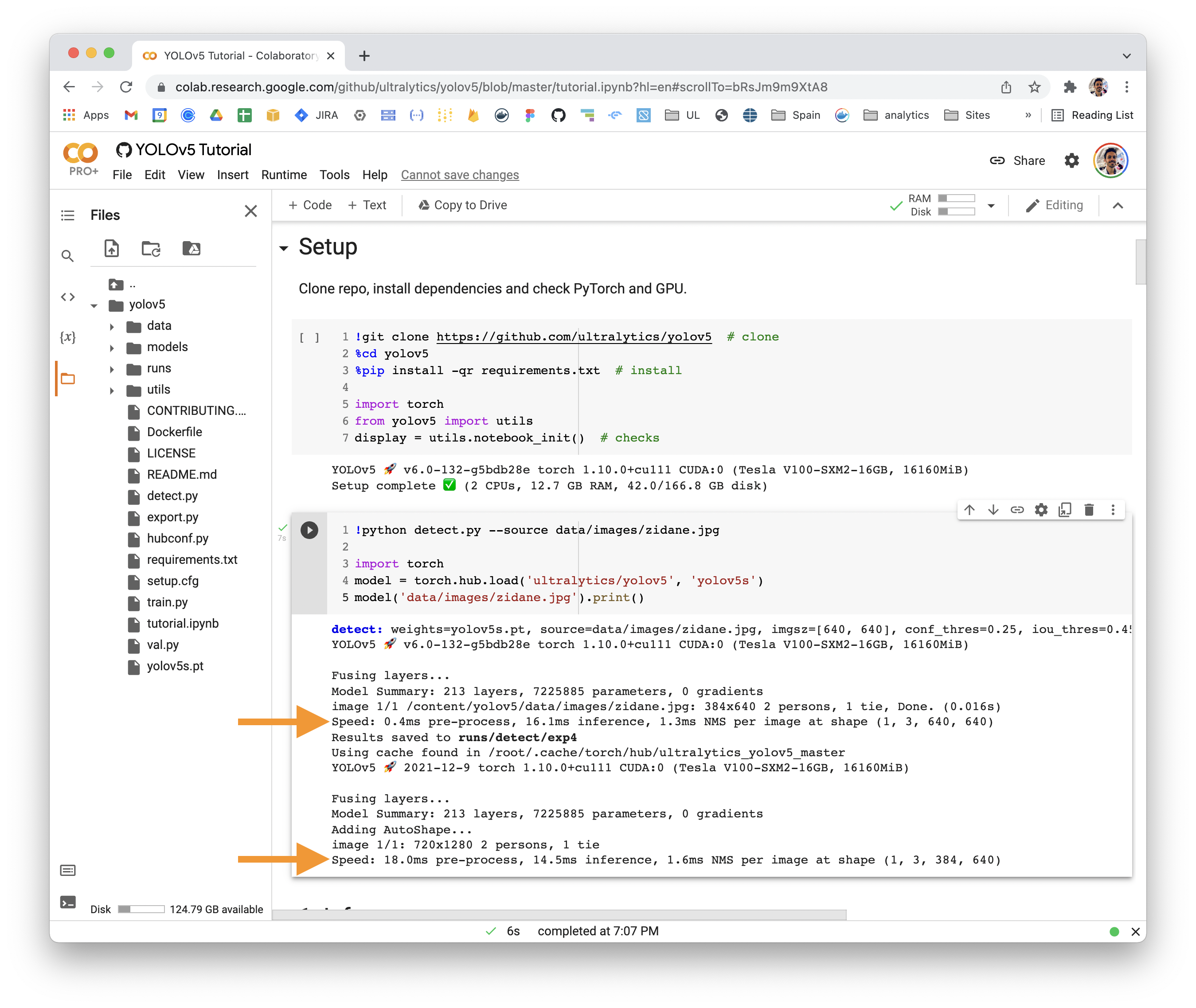Close the Files panel
The height and width of the screenshot is (1008, 1196).
[251, 211]
